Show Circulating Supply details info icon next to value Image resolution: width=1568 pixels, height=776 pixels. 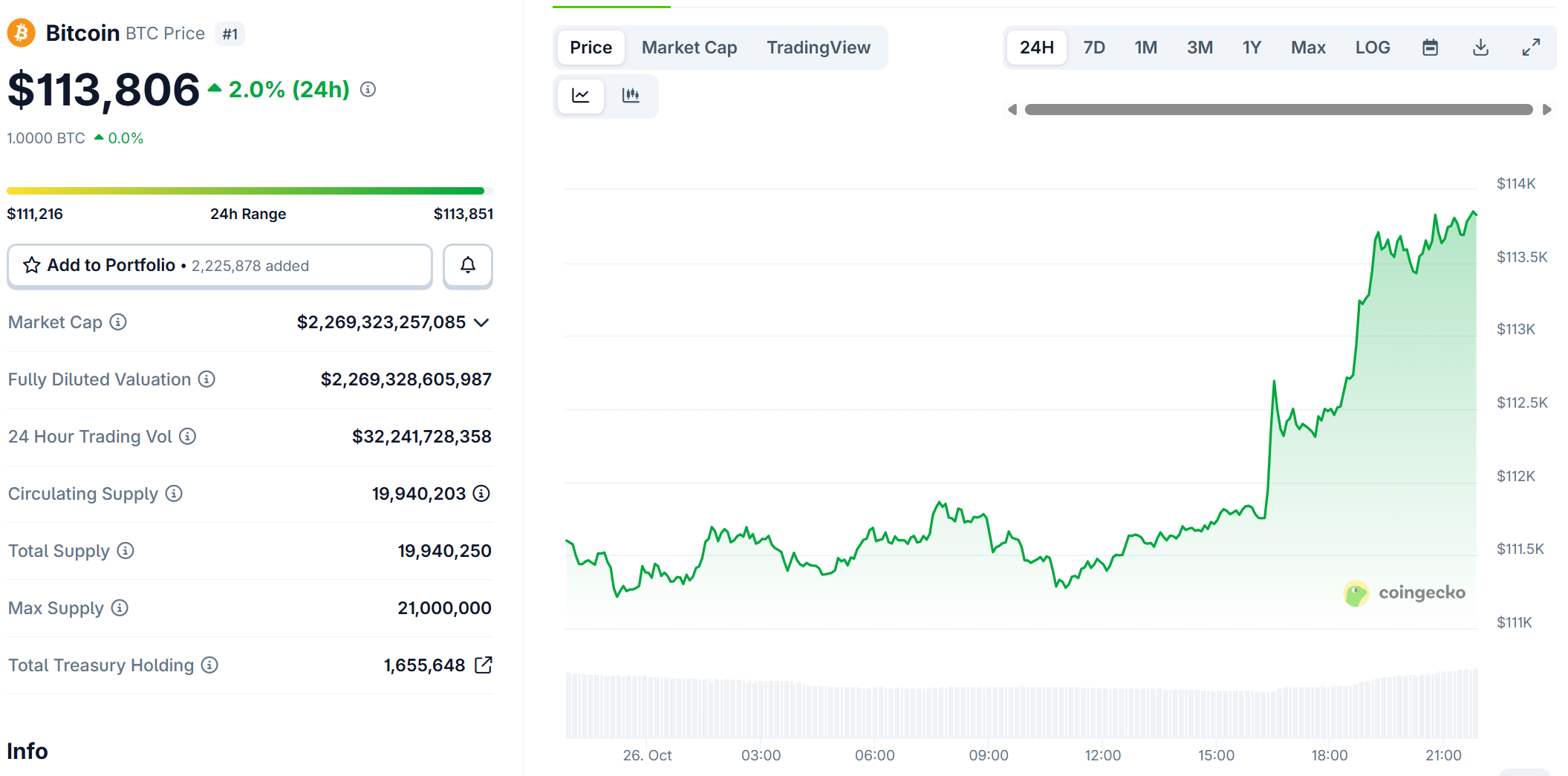point(481,493)
